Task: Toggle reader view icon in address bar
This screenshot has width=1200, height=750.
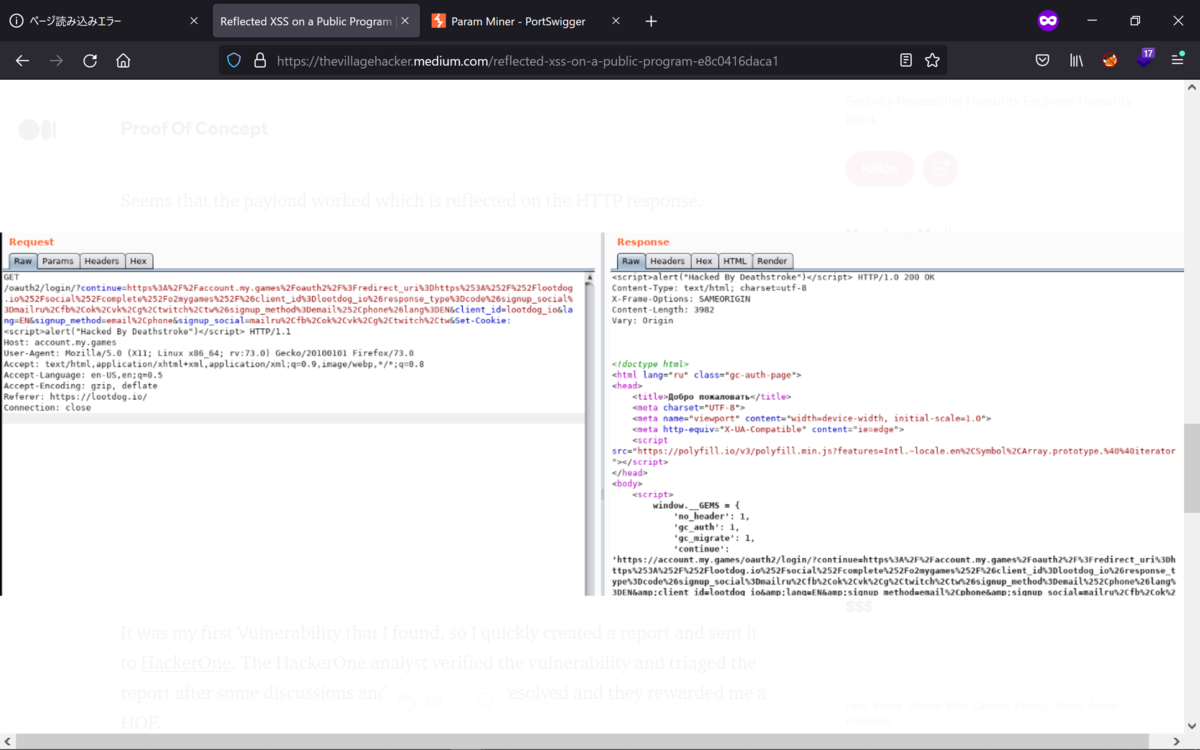Action: [906, 61]
